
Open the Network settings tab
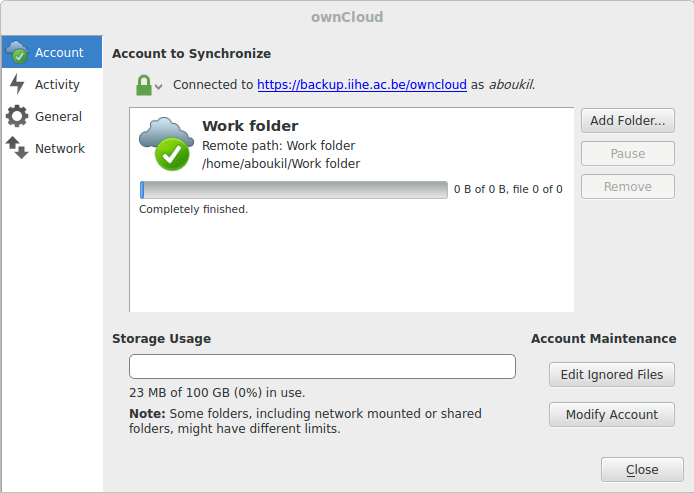(60, 148)
